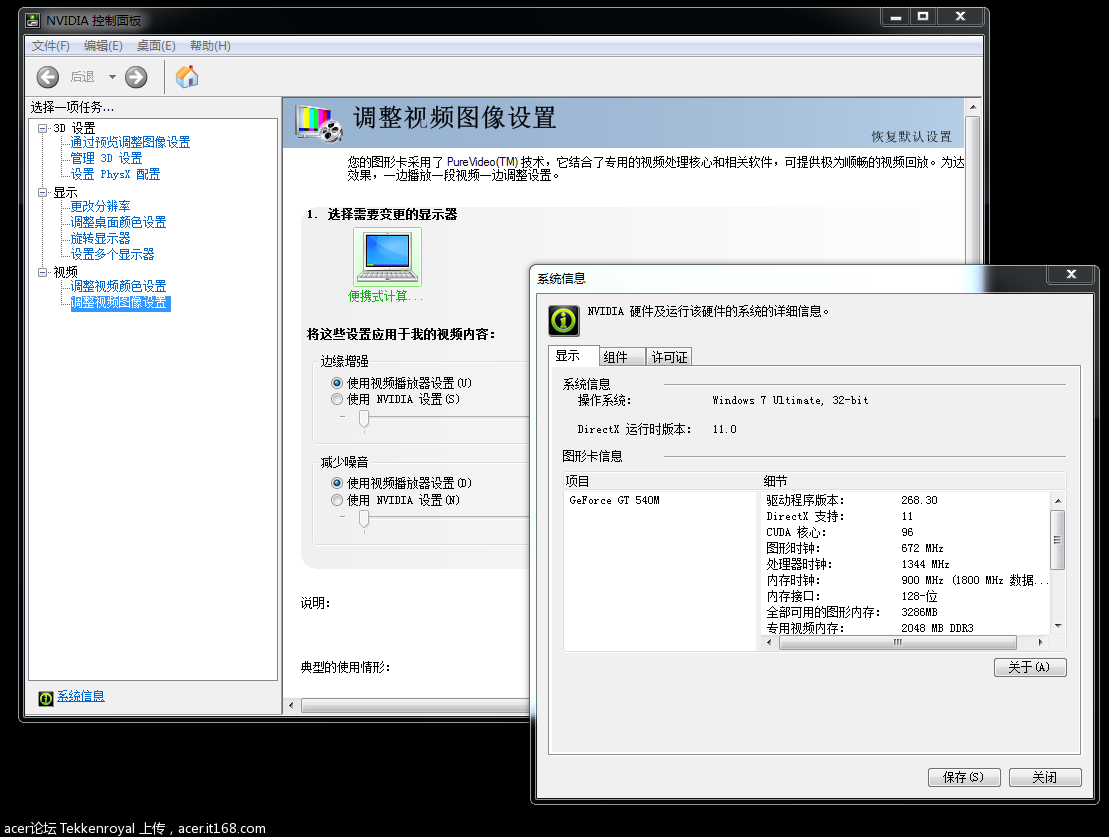This screenshot has height=837, width=1109.
Task: Click the system info green icon in sidebar
Action: (x=46, y=698)
